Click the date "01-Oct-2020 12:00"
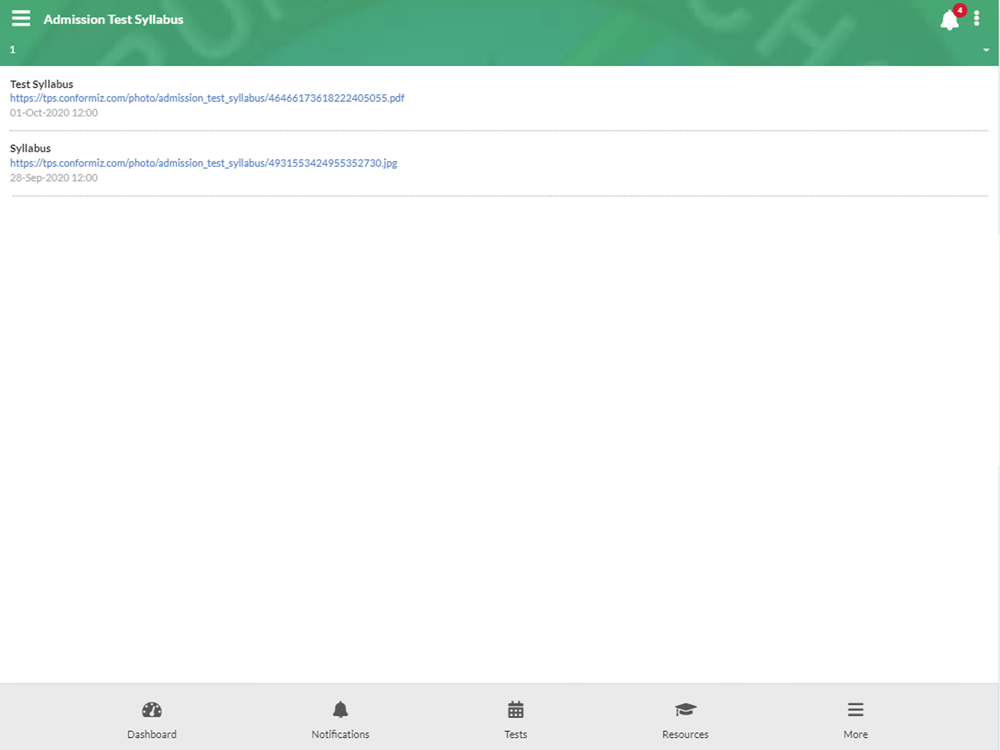This screenshot has height=750, width=1000. pyautogui.click(x=54, y=113)
